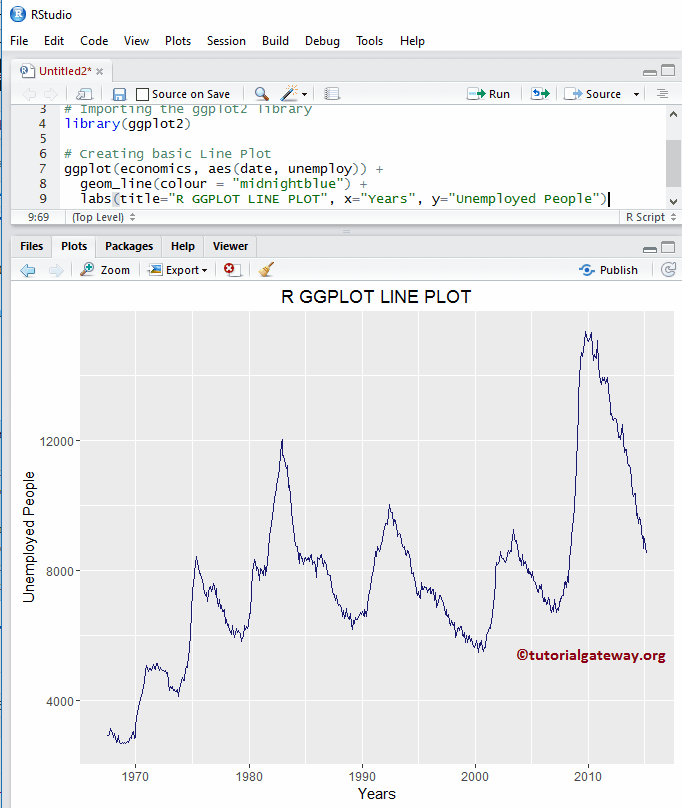Re-run the previous code region icon
Image resolution: width=682 pixels, height=808 pixels.
pyautogui.click(x=540, y=94)
